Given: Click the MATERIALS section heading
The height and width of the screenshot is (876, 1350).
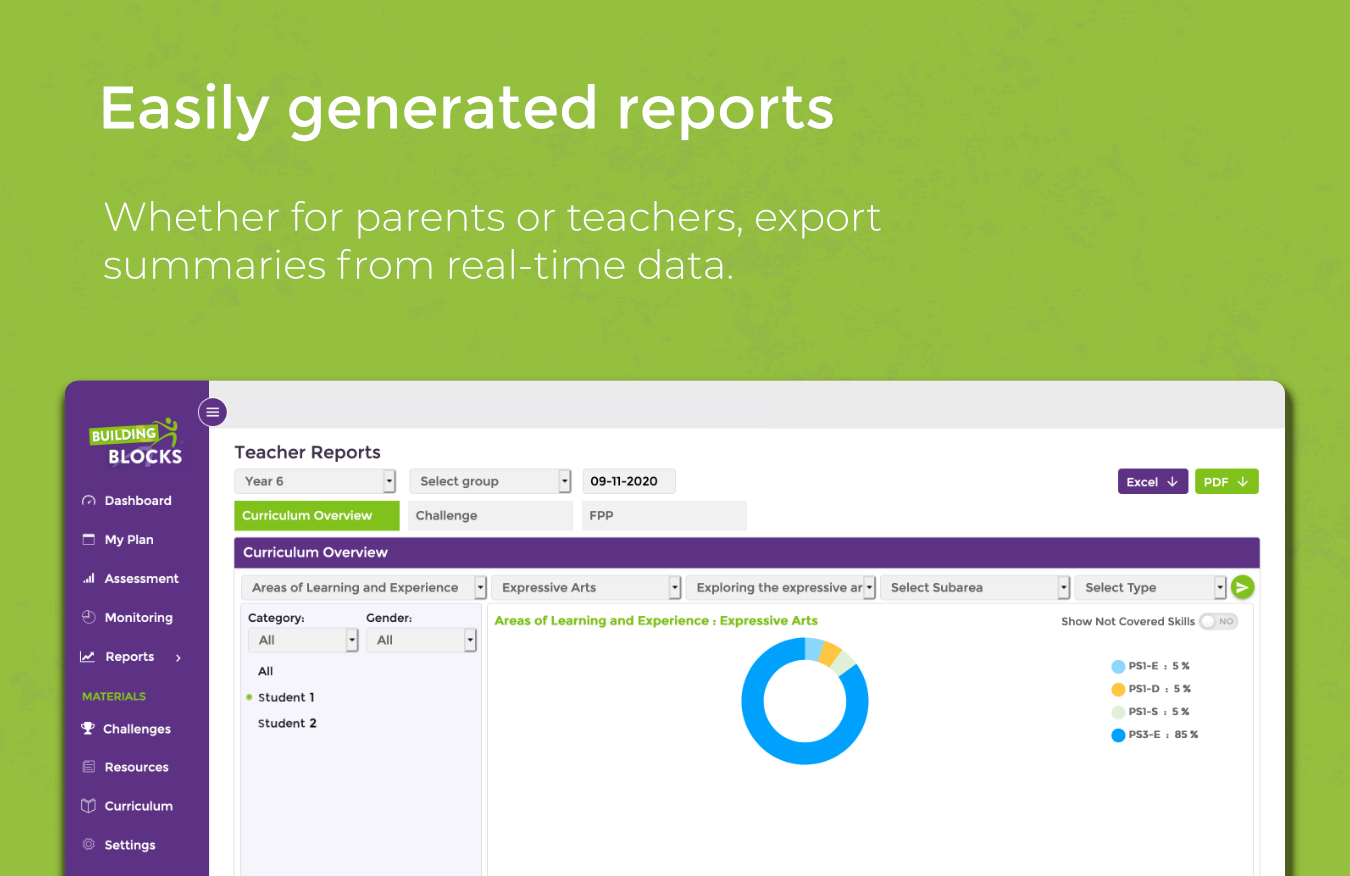Looking at the screenshot, I should click(x=114, y=696).
